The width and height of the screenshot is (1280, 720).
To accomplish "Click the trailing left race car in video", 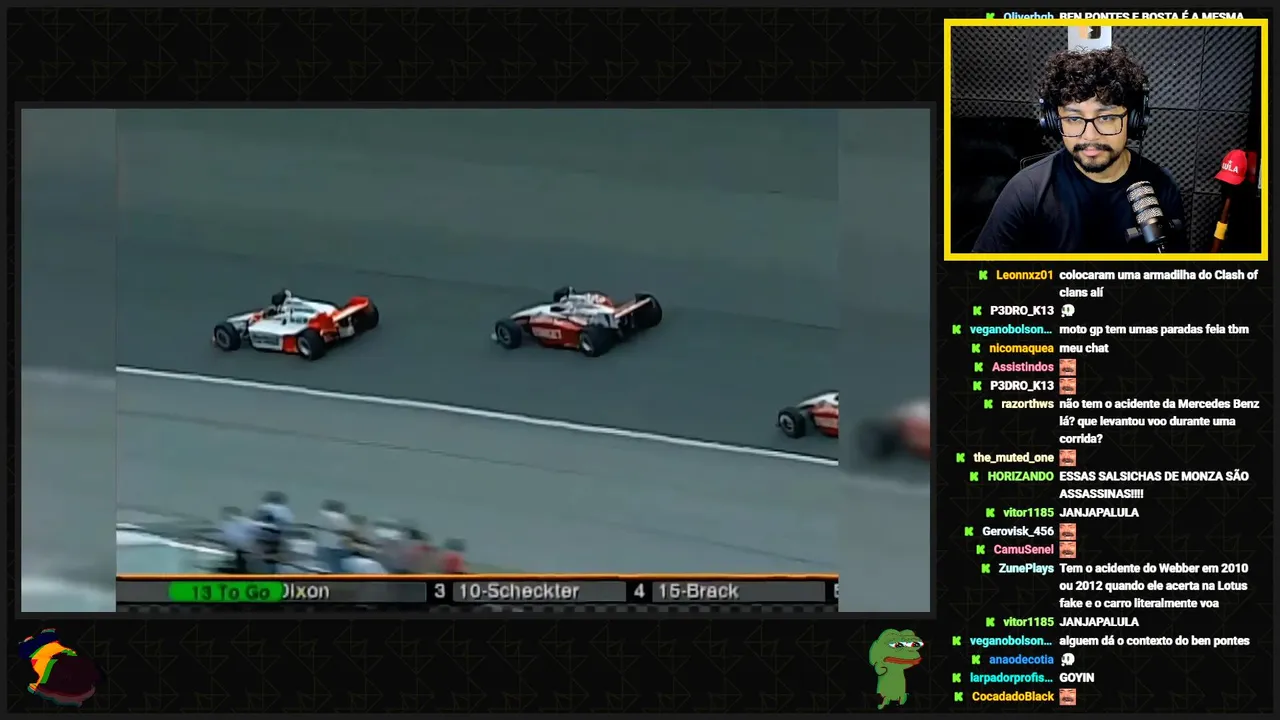I will [x=295, y=323].
